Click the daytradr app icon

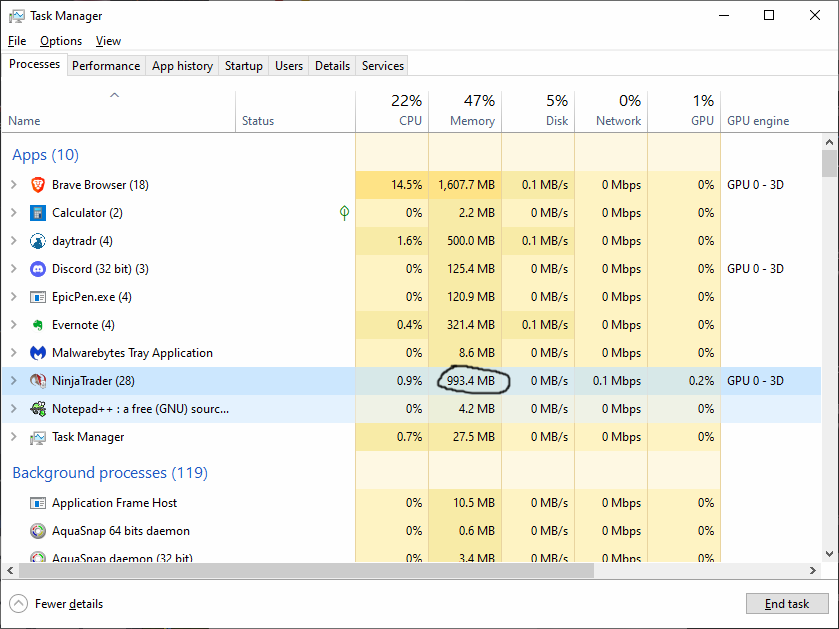click(x=37, y=241)
